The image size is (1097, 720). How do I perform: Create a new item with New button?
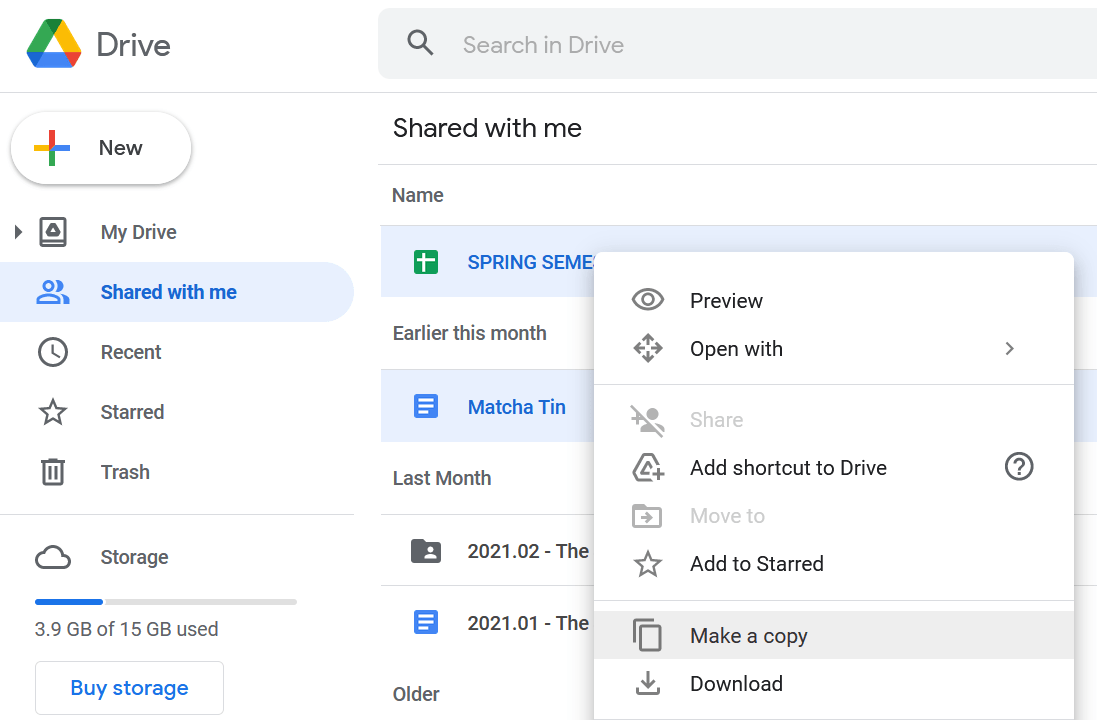pyautogui.click(x=101, y=148)
